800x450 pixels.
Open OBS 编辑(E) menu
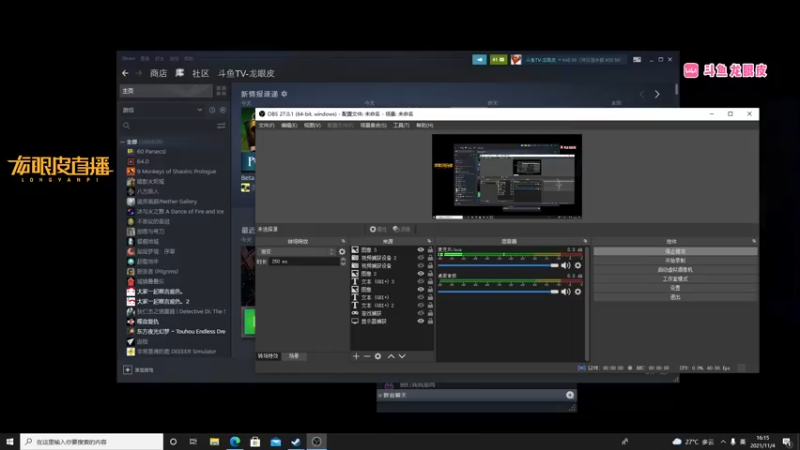pyautogui.click(x=289, y=126)
